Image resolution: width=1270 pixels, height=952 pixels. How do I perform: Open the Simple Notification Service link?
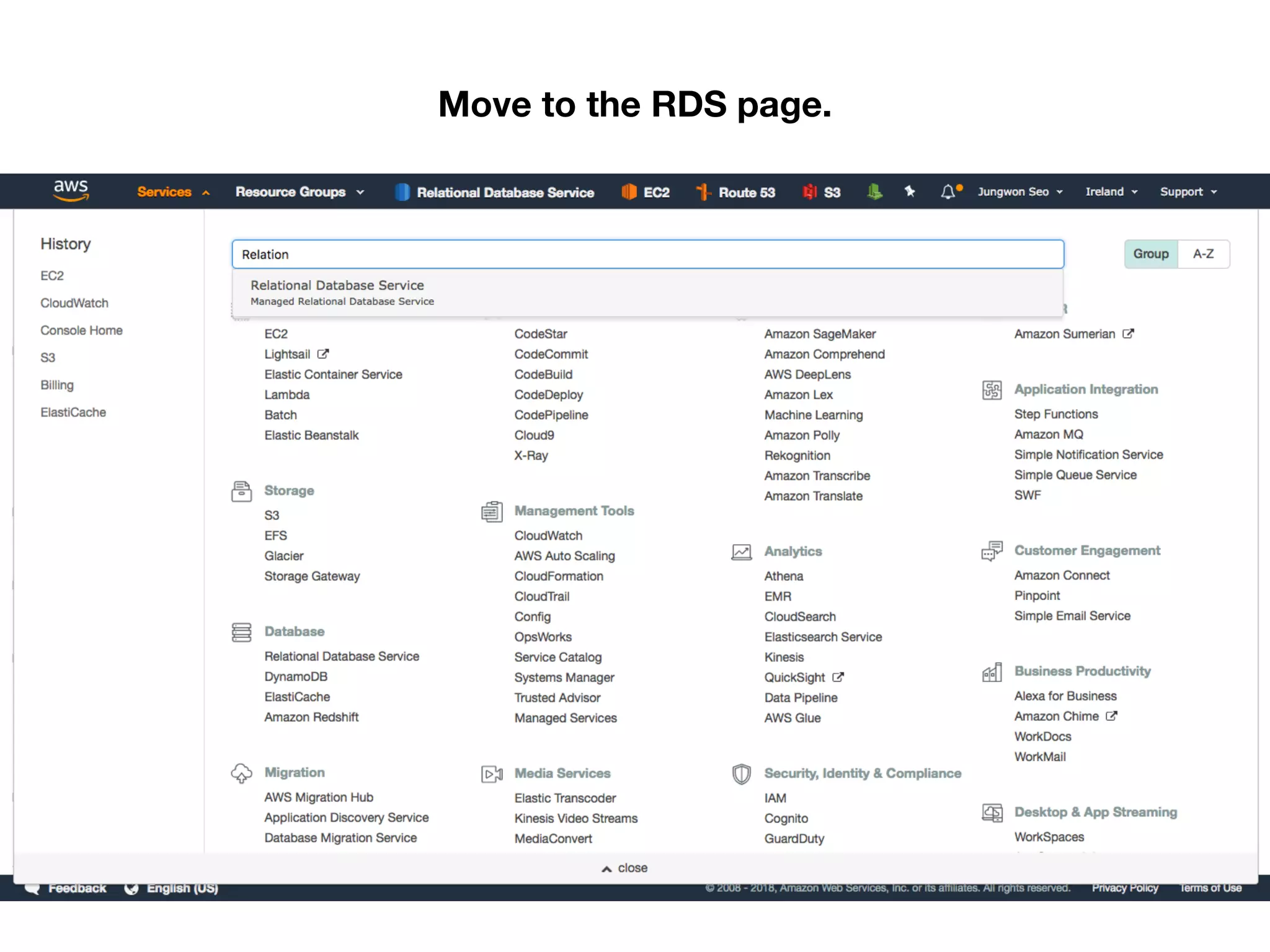[1088, 455]
